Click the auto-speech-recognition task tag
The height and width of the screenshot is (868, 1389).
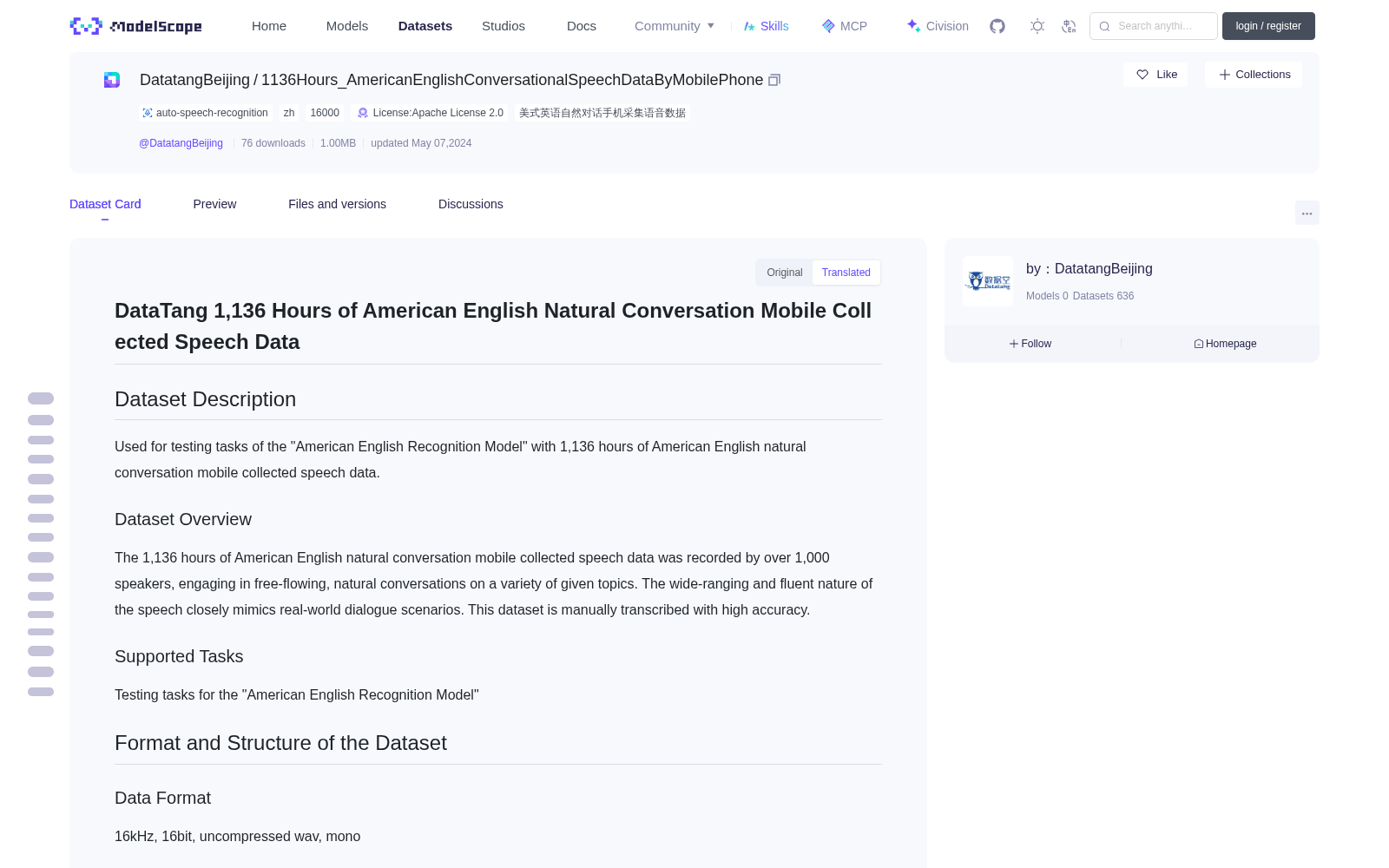click(x=205, y=113)
